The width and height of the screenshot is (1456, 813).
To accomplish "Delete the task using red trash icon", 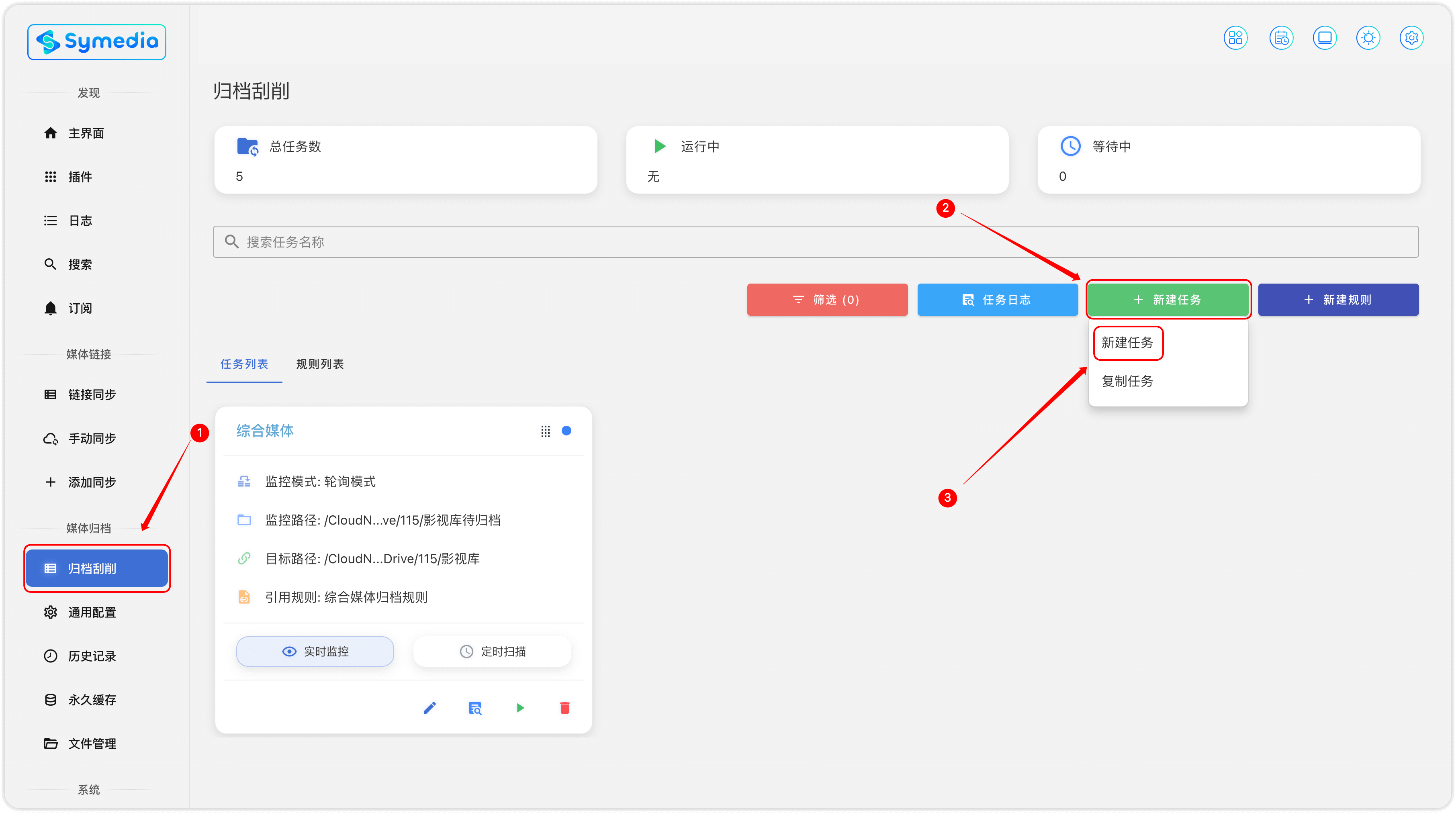I will (564, 707).
